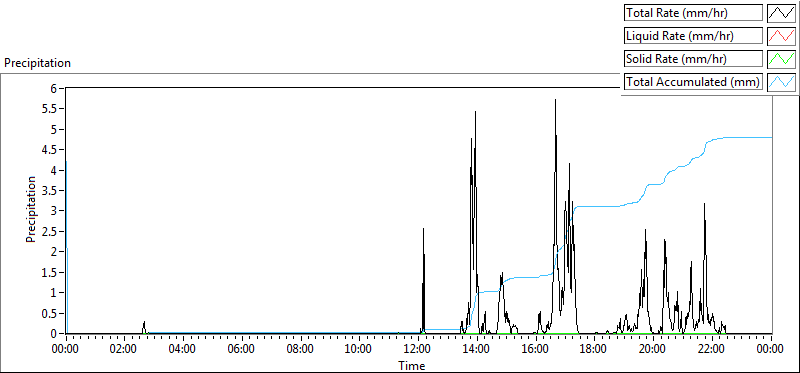Click the 18:00 time tick label
The width and height of the screenshot is (800, 373).
tap(594, 350)
